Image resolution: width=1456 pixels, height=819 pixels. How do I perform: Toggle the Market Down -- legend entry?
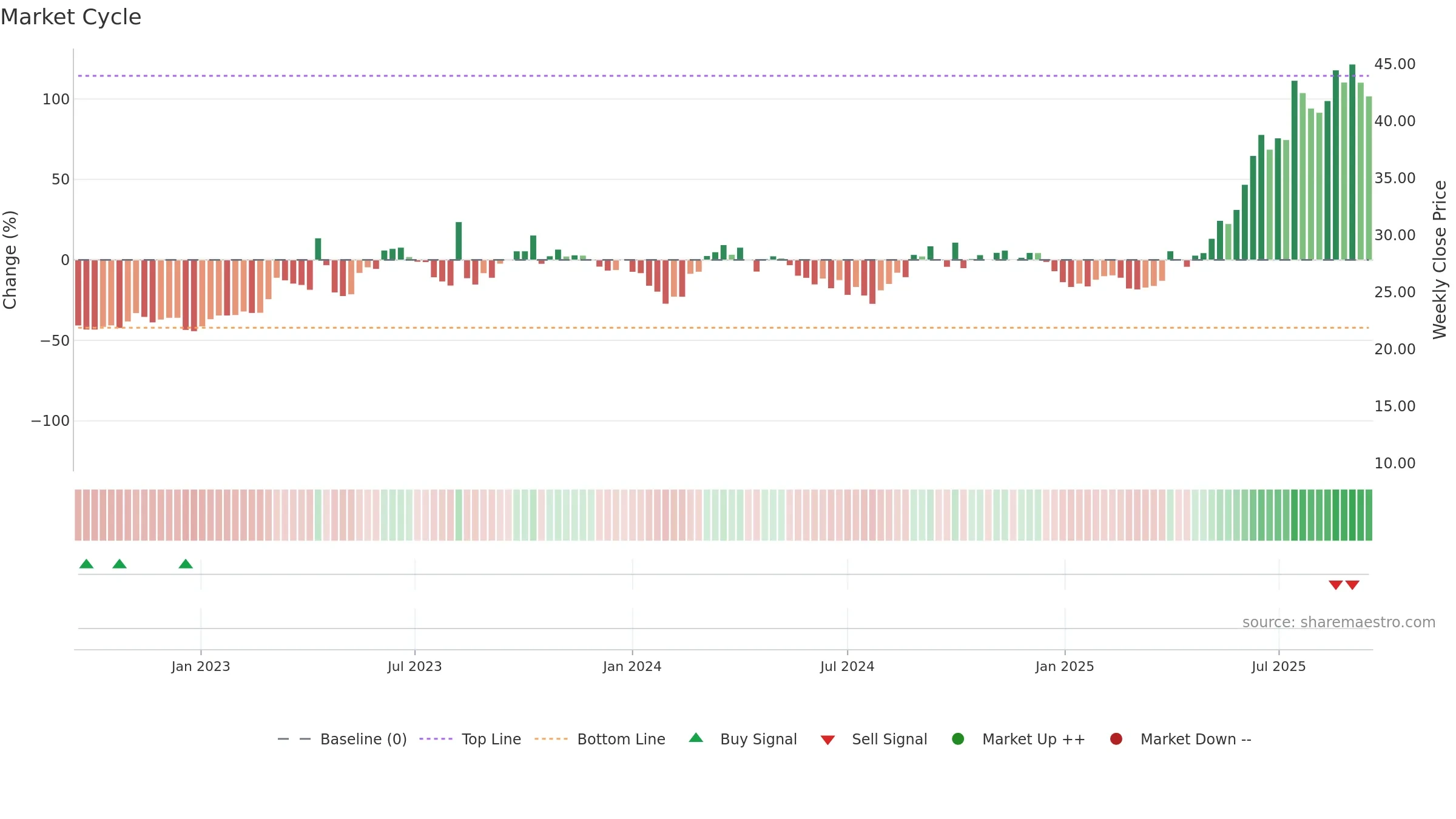coord(1181,739)
